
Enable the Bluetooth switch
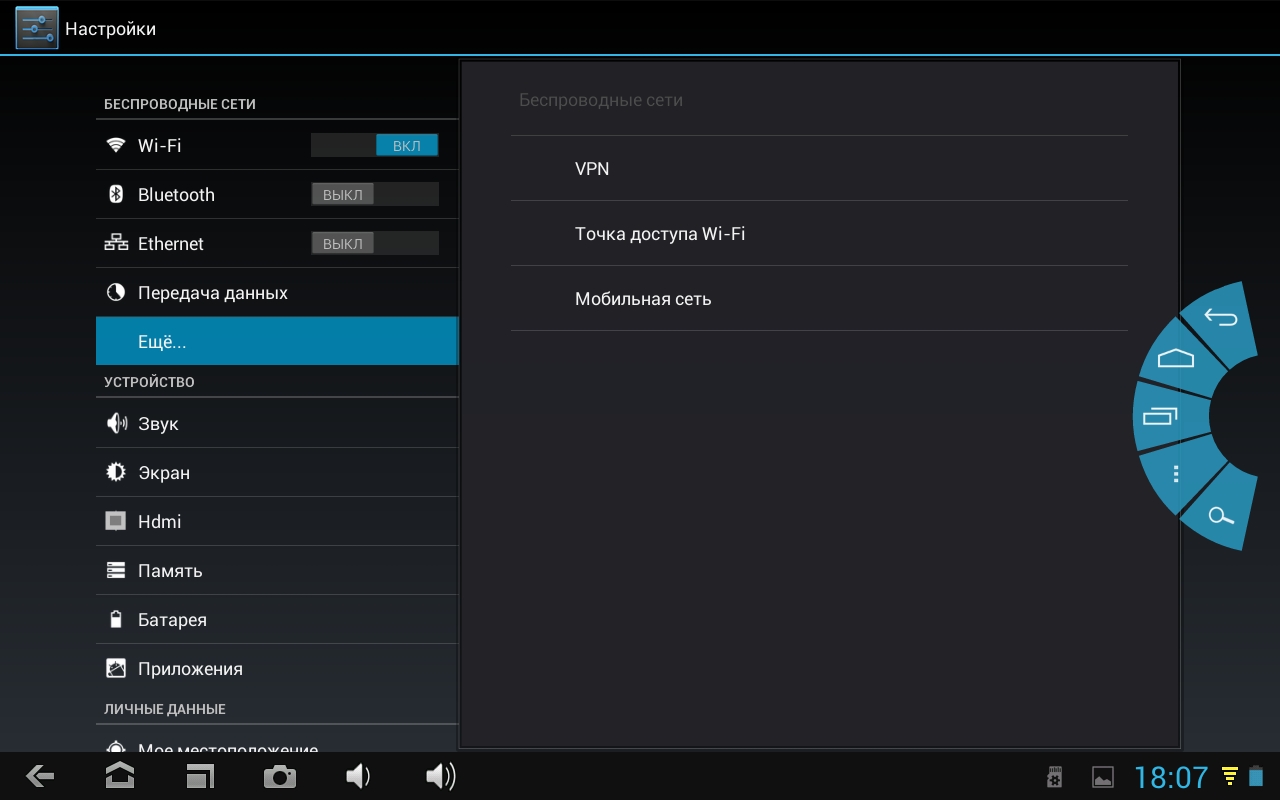pos(375,195)
